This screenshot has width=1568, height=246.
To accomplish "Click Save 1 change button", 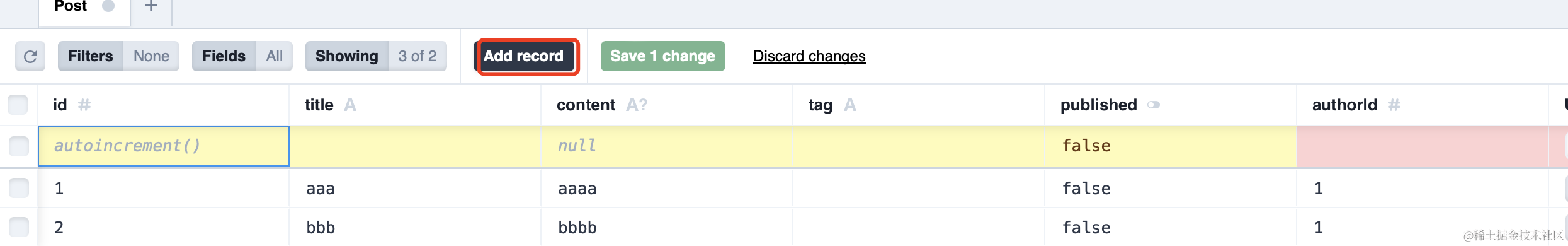I will tap(662, 57).
